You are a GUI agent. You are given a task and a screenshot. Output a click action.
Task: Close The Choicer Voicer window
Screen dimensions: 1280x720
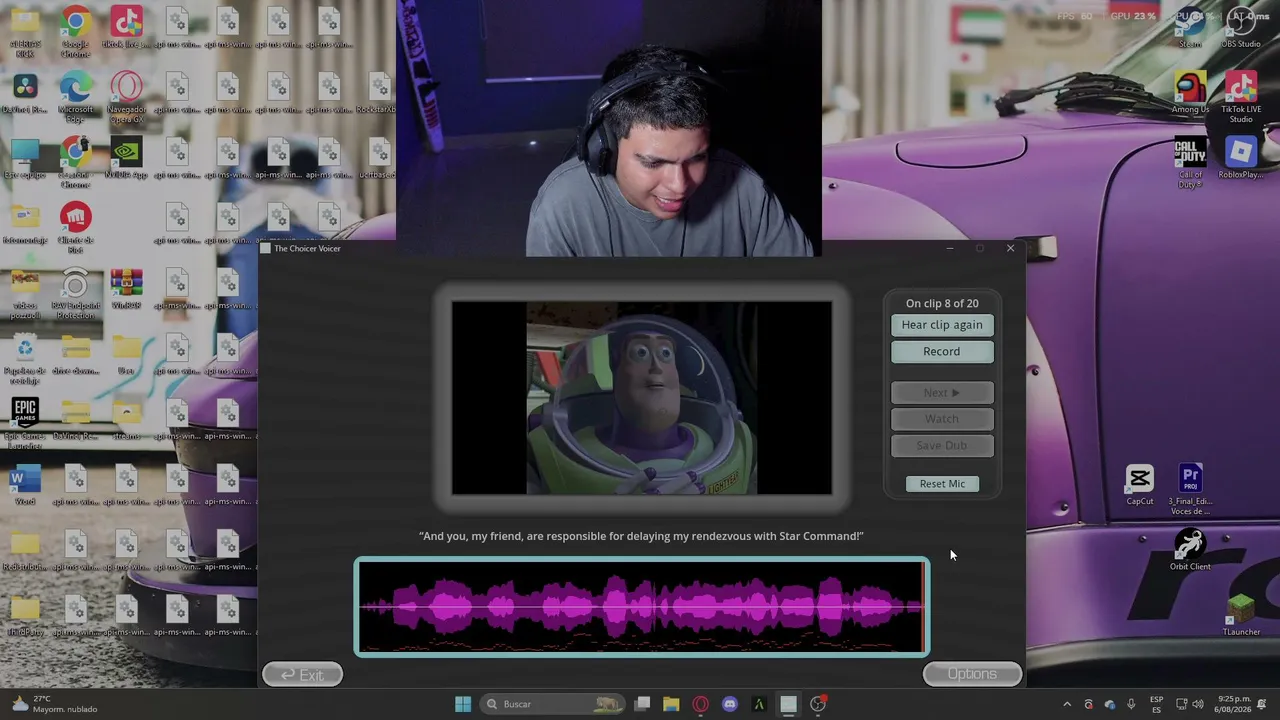click(1010, 248)
